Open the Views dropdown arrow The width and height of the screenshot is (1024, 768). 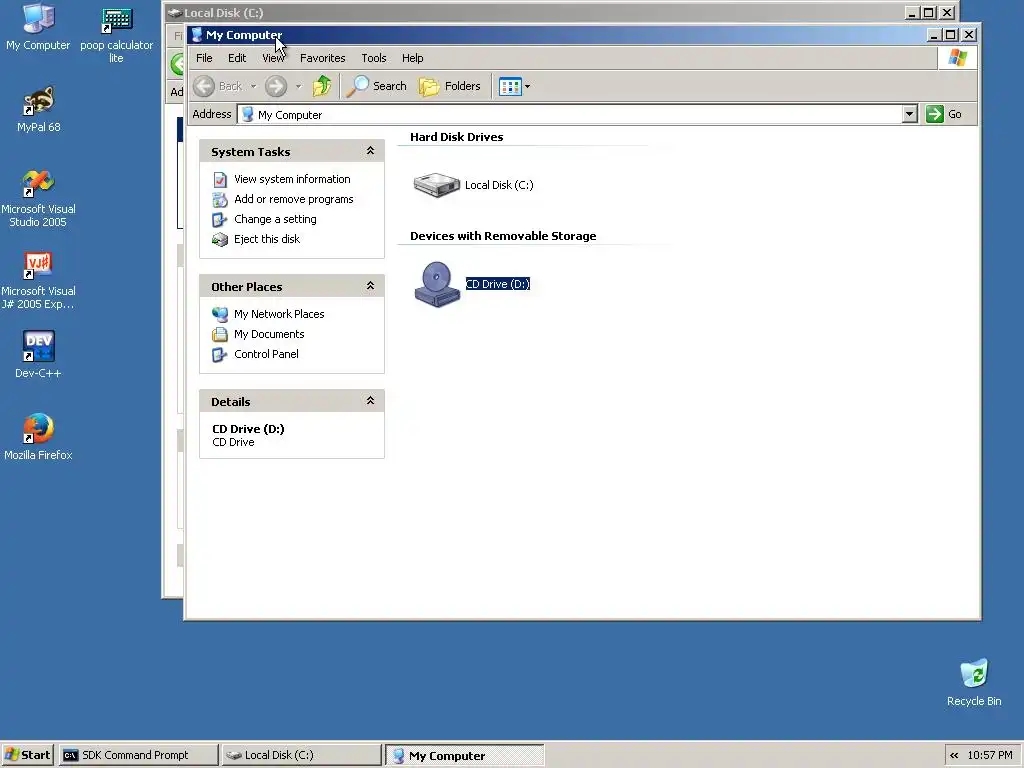point(528,86)
